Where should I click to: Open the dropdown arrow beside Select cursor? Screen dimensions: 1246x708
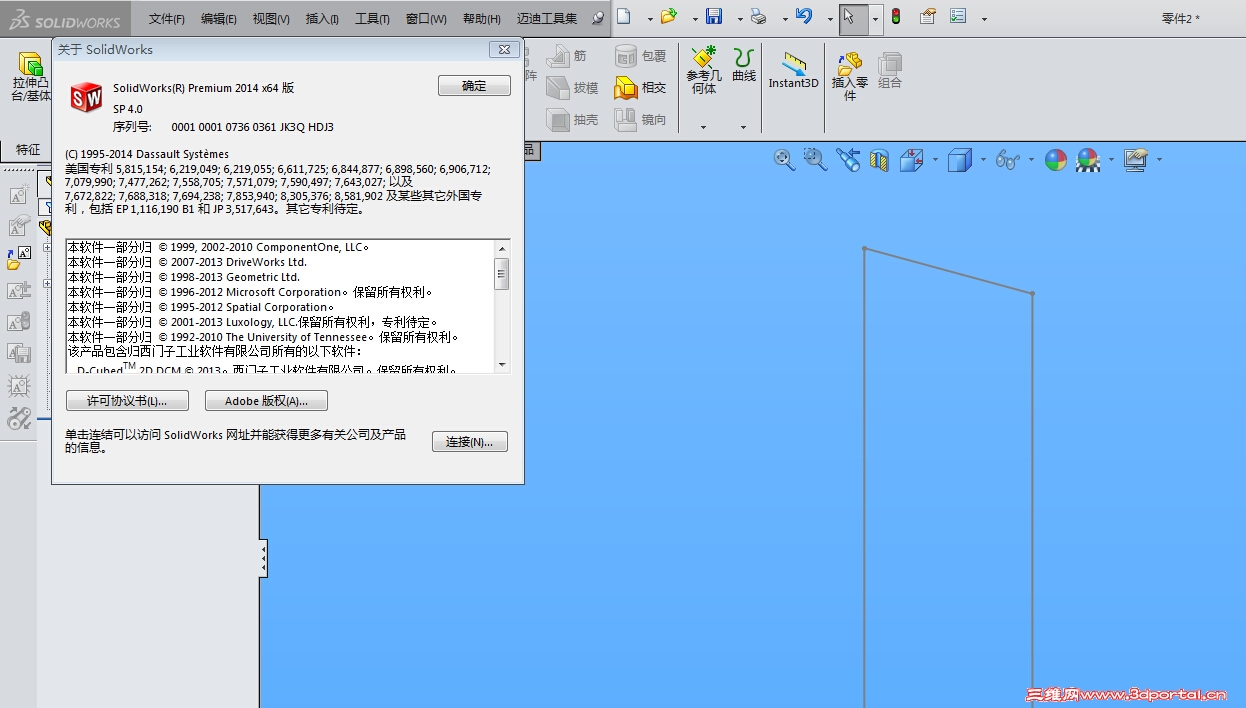point(875,18)
